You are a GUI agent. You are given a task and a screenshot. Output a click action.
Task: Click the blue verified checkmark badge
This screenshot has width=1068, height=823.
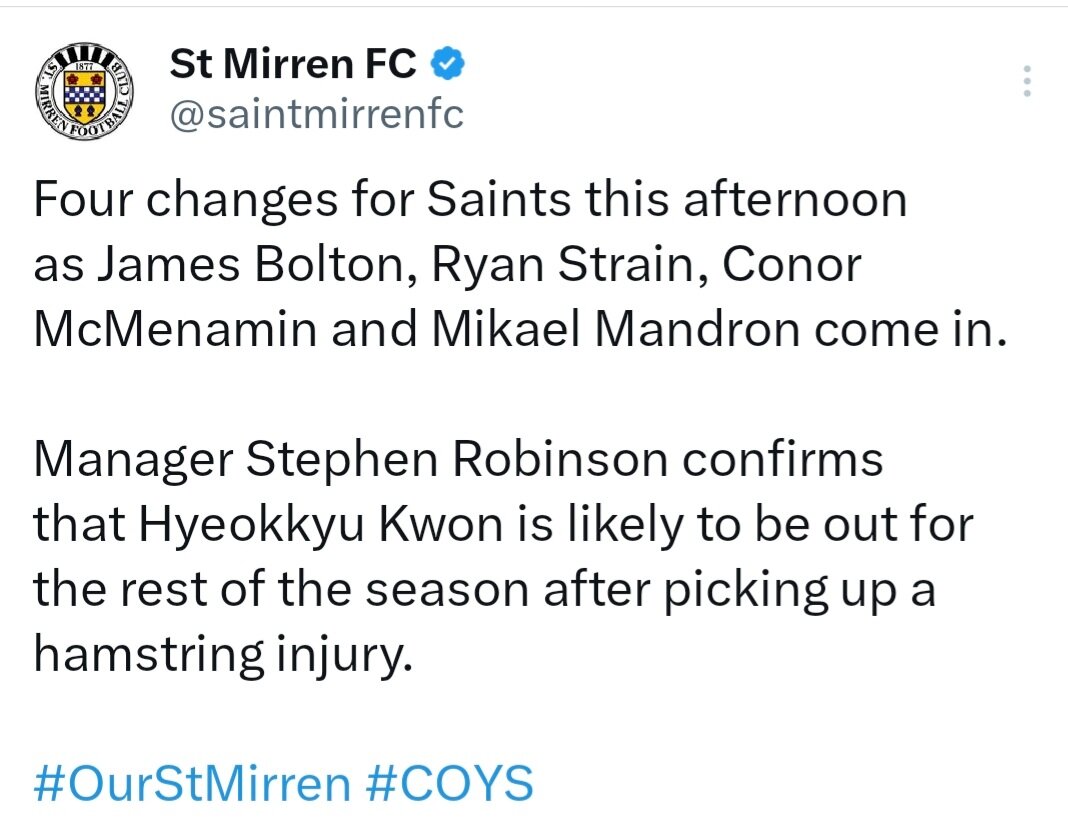(447, 64)
